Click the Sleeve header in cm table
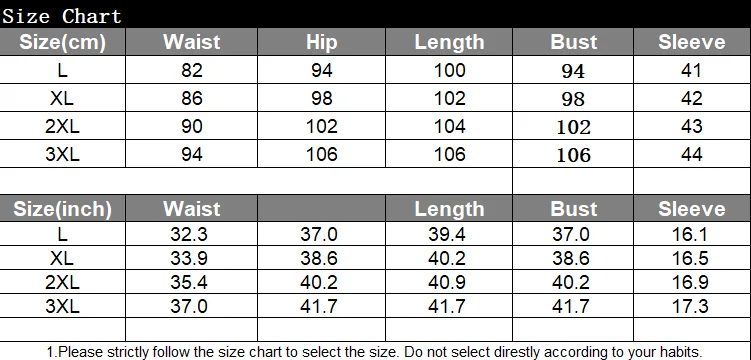This screenshot has width=751, height=360. tap(692, 42)
